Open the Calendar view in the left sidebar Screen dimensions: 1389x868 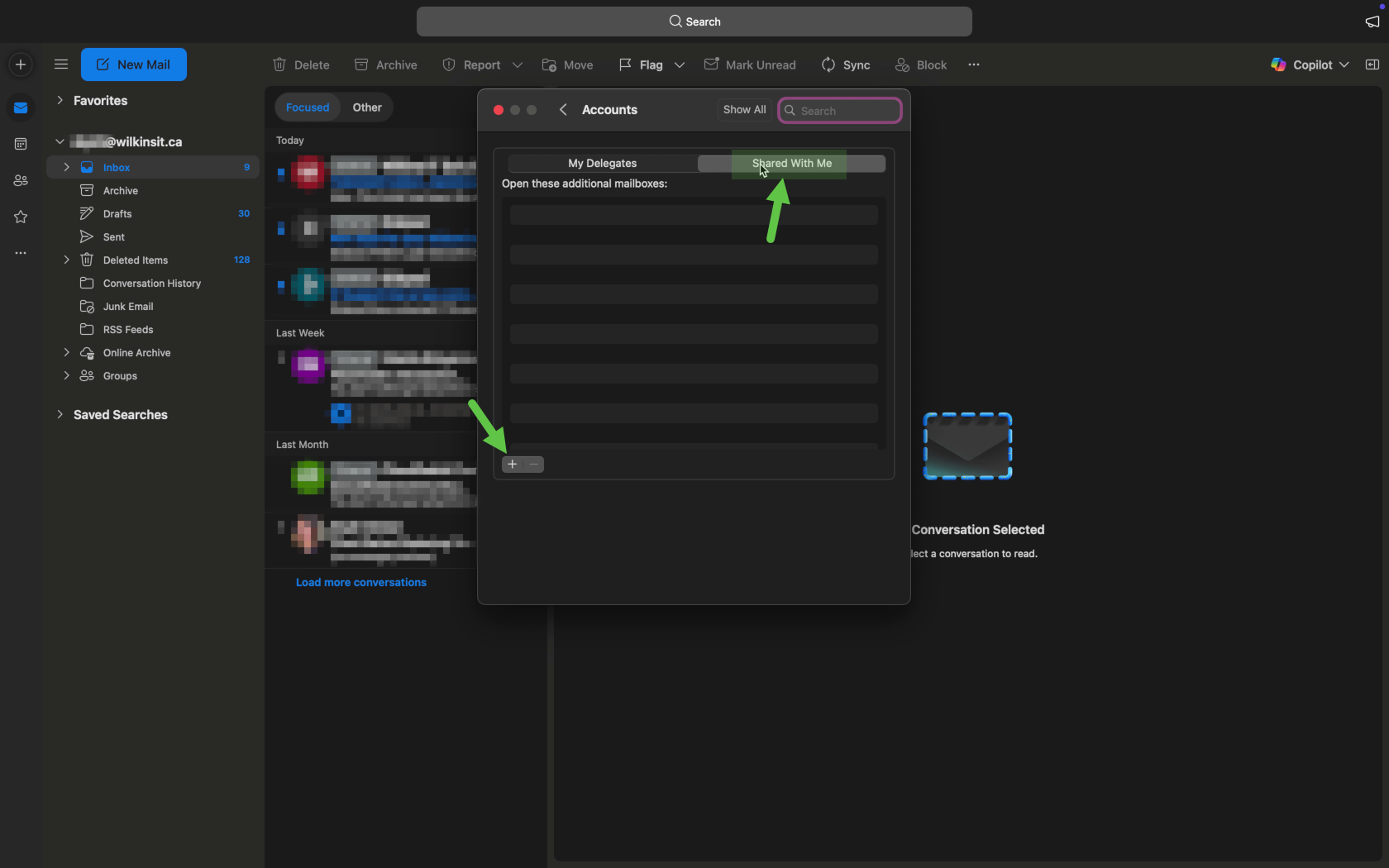pyautogui.click(x=21, y=144)
